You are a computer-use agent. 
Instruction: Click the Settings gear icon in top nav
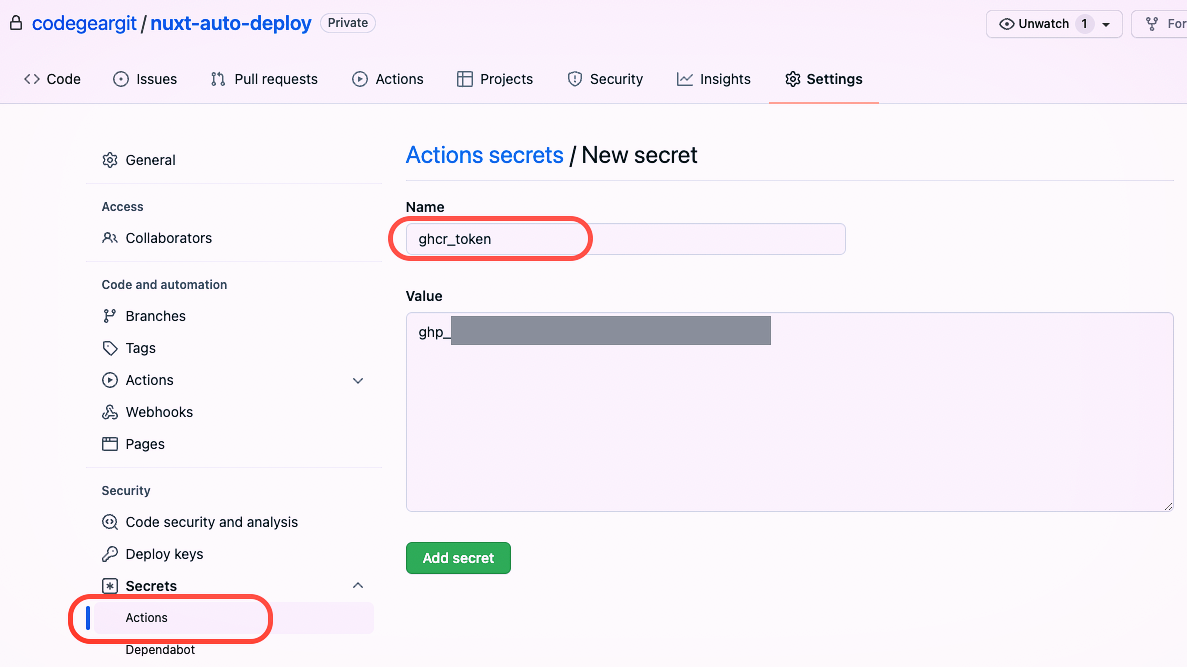coord(793,79)
